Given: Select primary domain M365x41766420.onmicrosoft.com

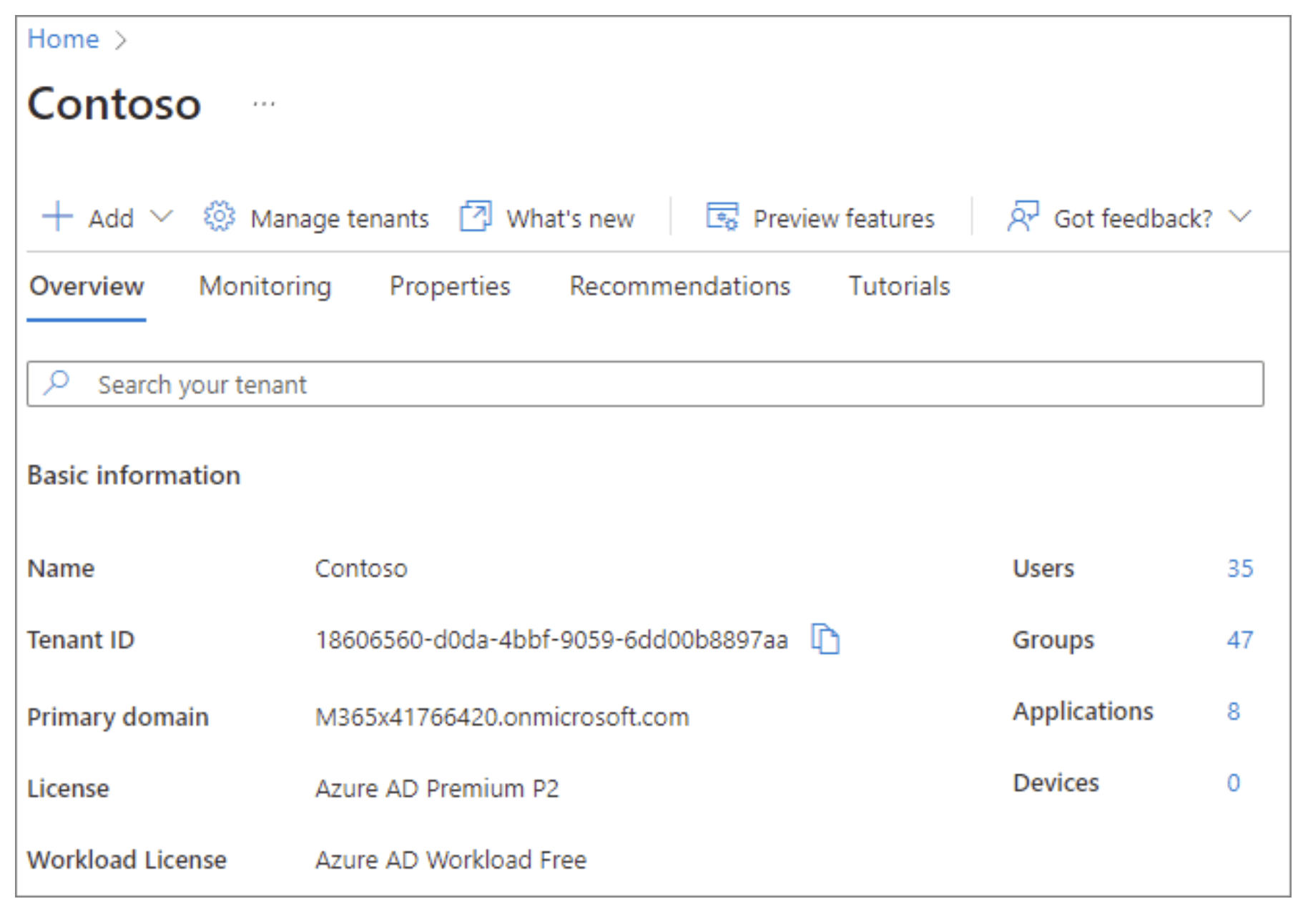Looking at the screenshot, I should pos(502,717).
